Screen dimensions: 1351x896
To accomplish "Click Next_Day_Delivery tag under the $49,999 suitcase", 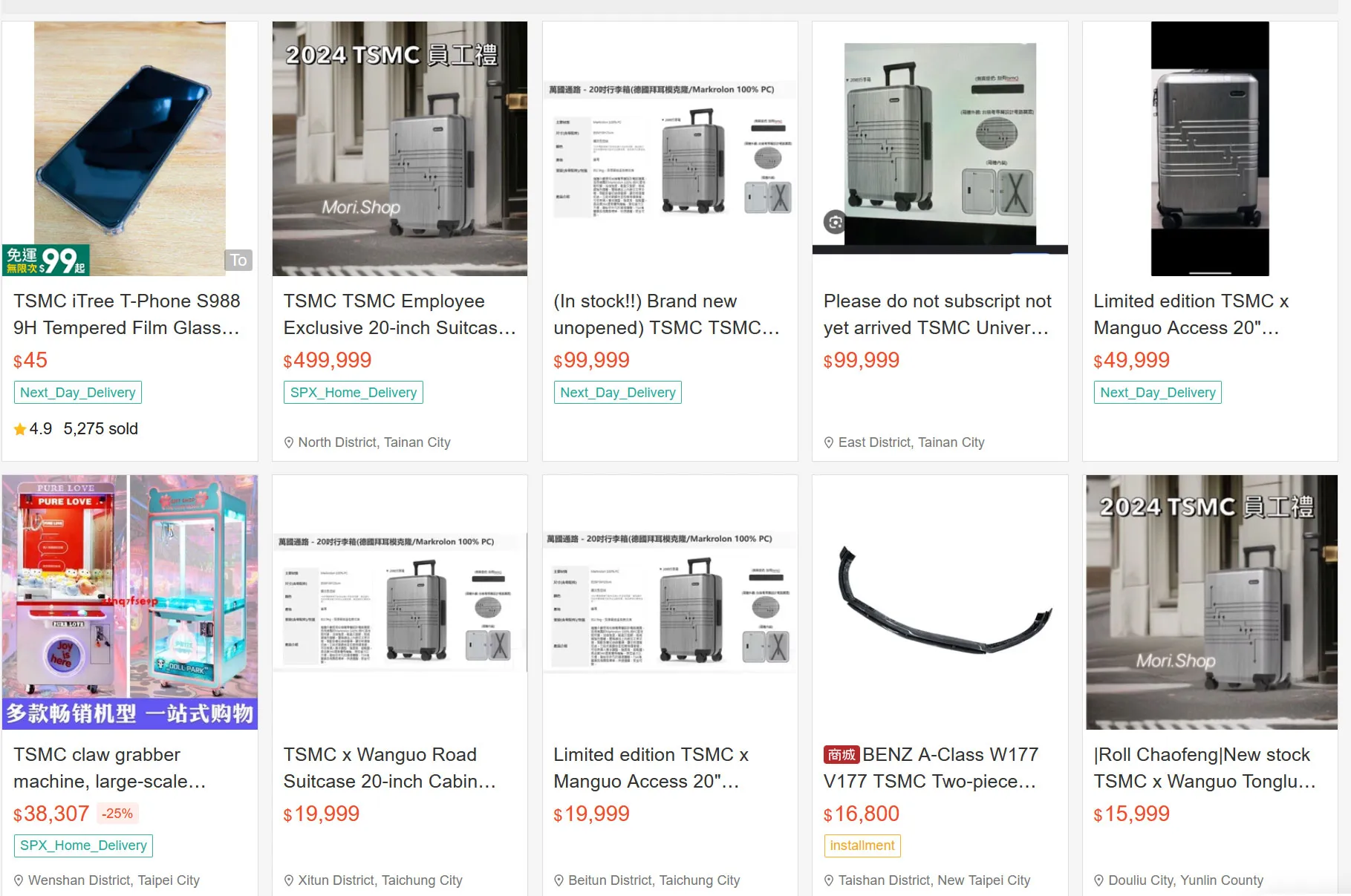I will click(x=1158, y=393).
